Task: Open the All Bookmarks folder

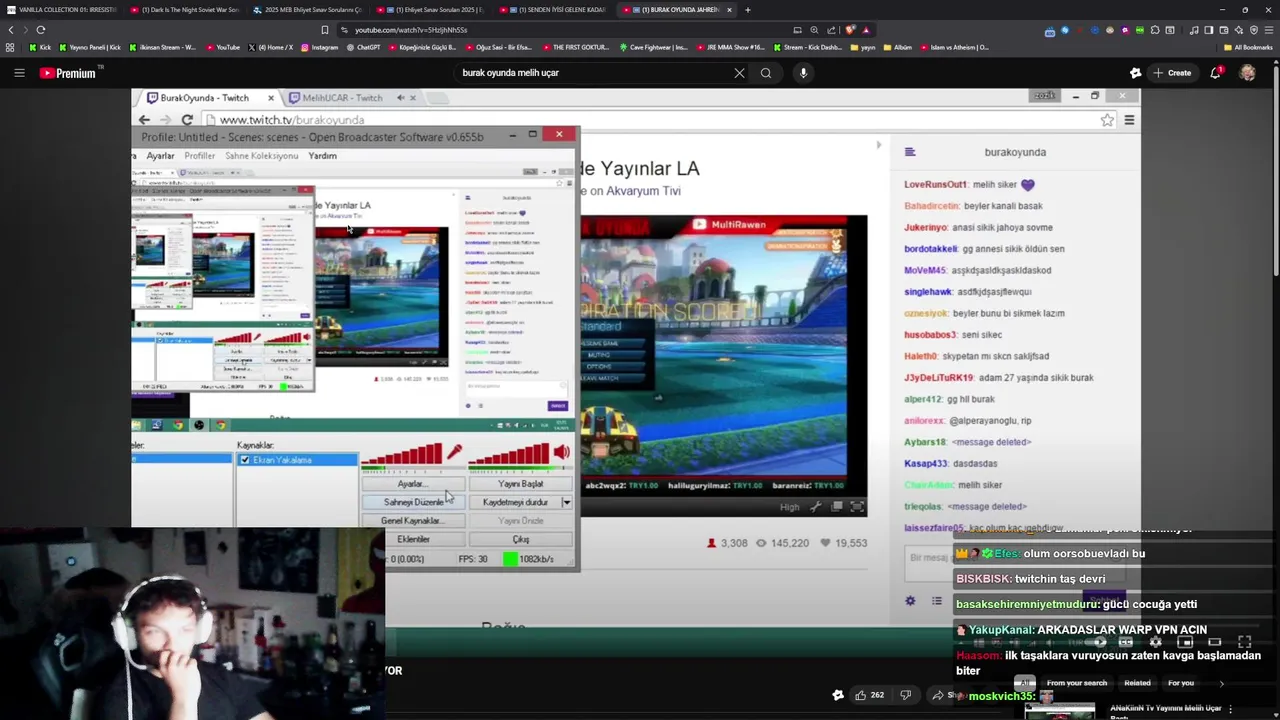Action: click(x=1248, y=47)
